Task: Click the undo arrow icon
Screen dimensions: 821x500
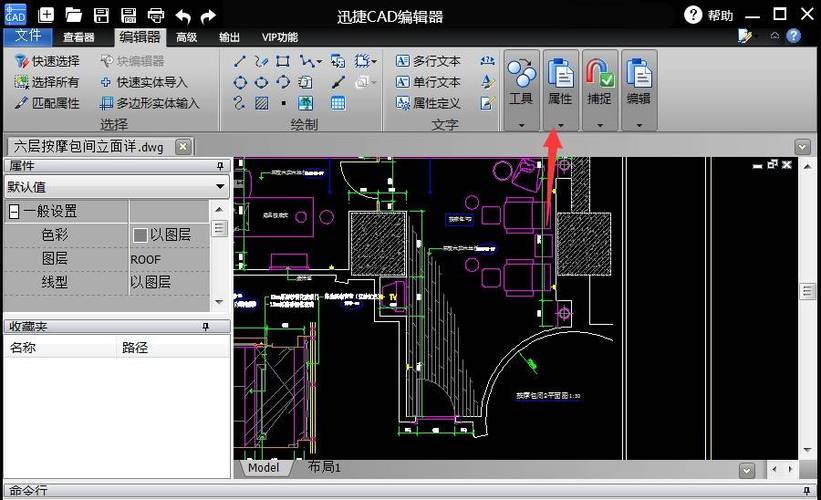Action: coord(182,15)
